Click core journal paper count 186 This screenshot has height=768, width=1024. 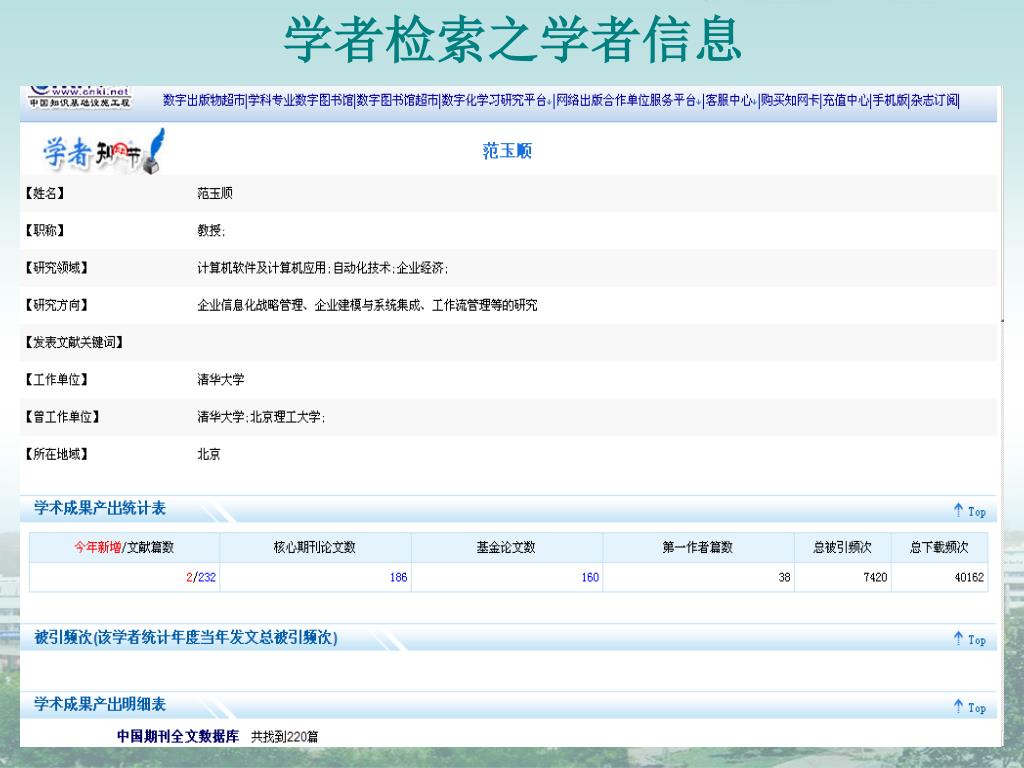tap(398, 577)
